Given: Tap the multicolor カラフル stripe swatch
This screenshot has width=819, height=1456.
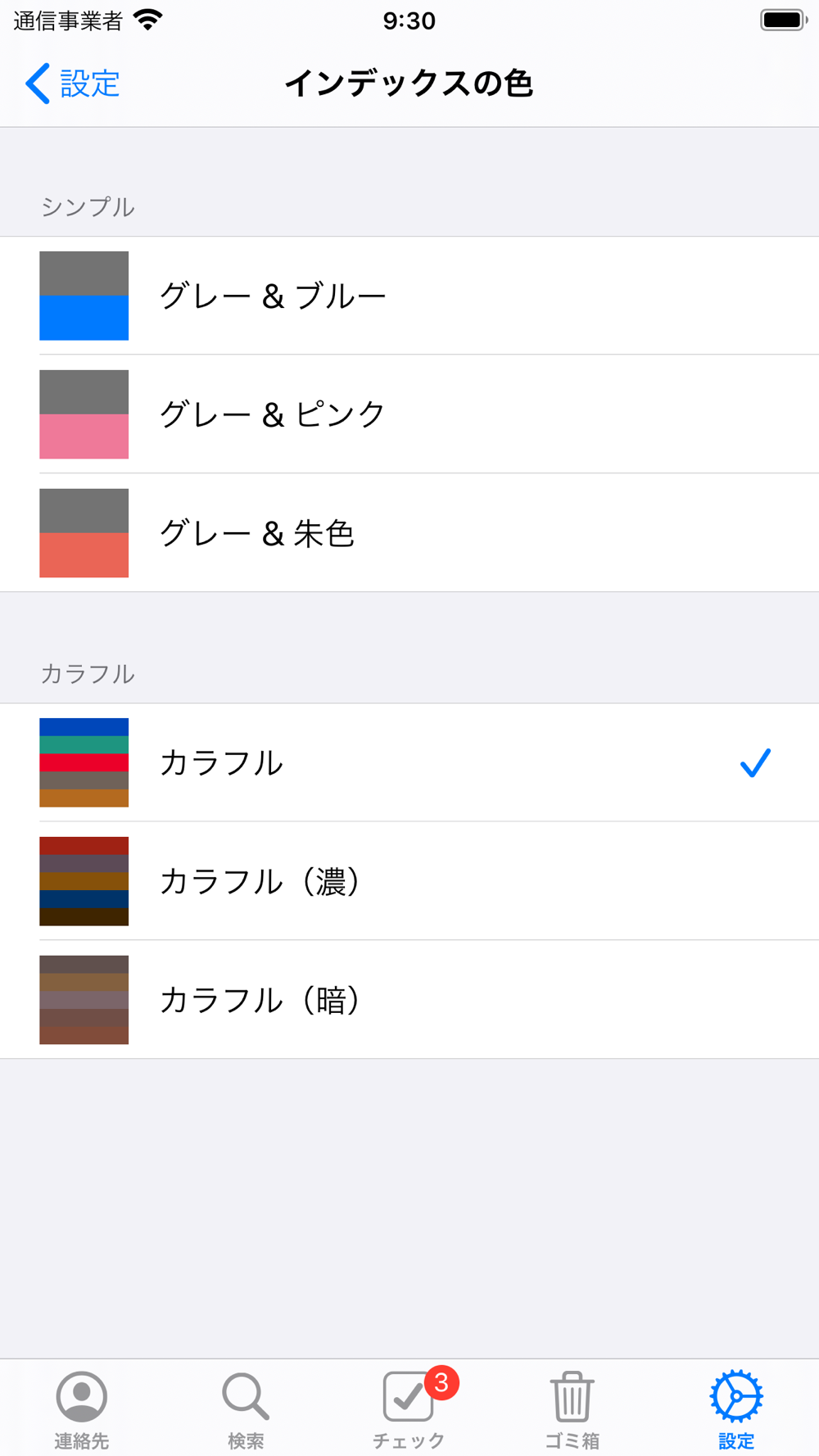Looking at the screenshot, I should click(84, 762).
